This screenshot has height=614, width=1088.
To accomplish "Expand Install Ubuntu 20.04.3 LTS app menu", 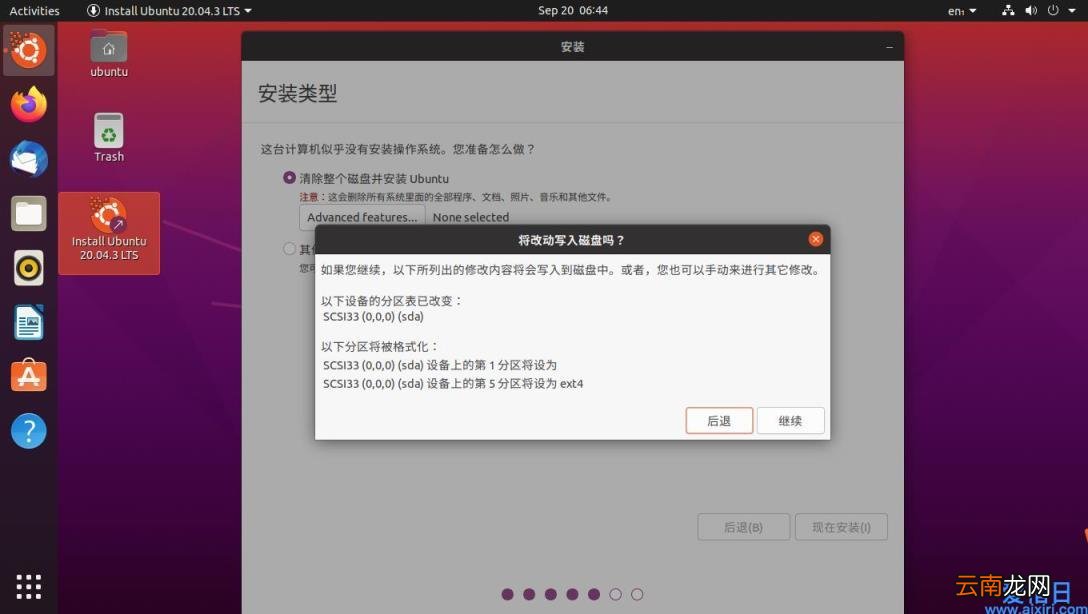I will tap(170, 10).
